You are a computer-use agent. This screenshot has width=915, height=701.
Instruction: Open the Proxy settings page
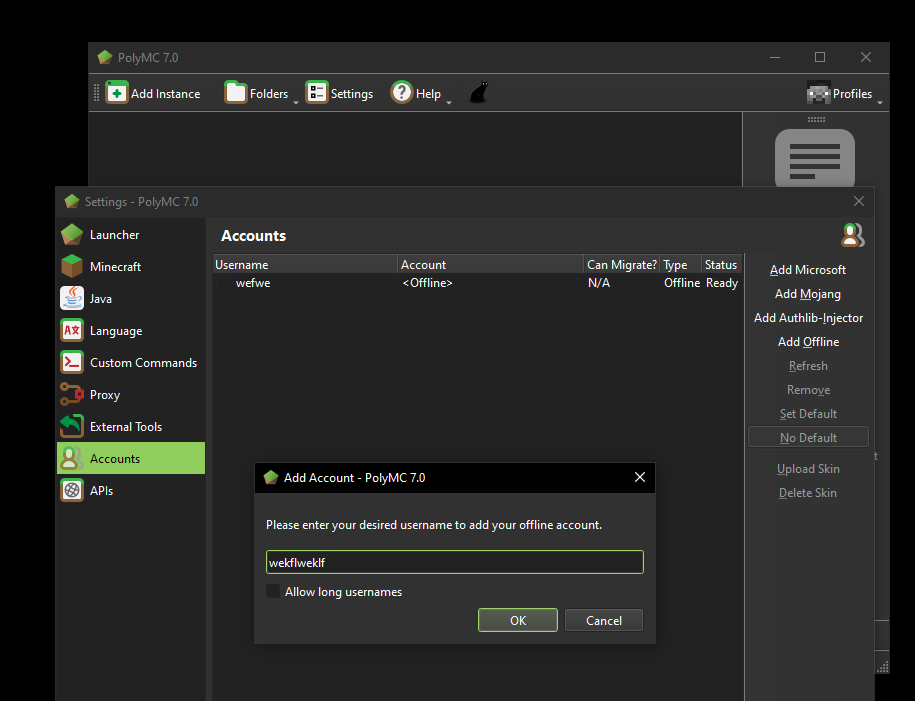point(131,395)
